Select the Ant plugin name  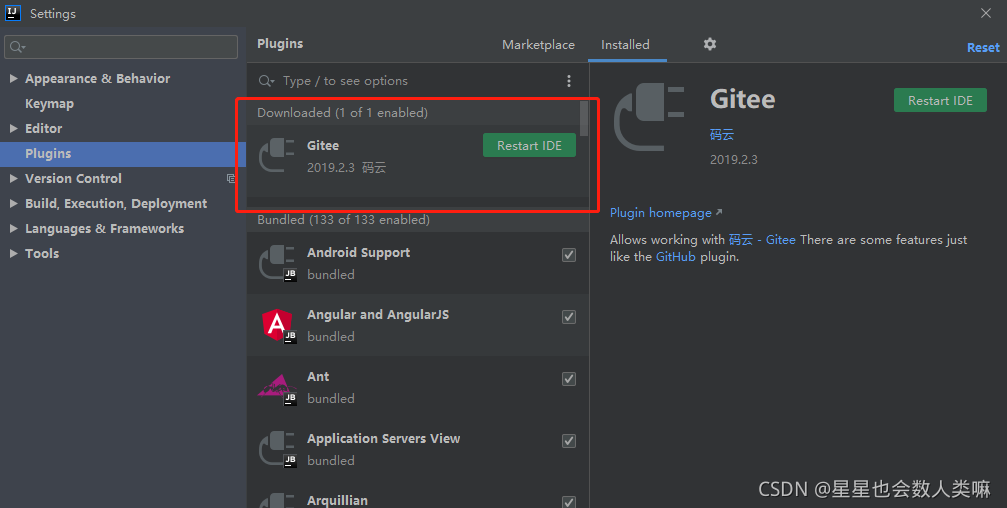318,376
